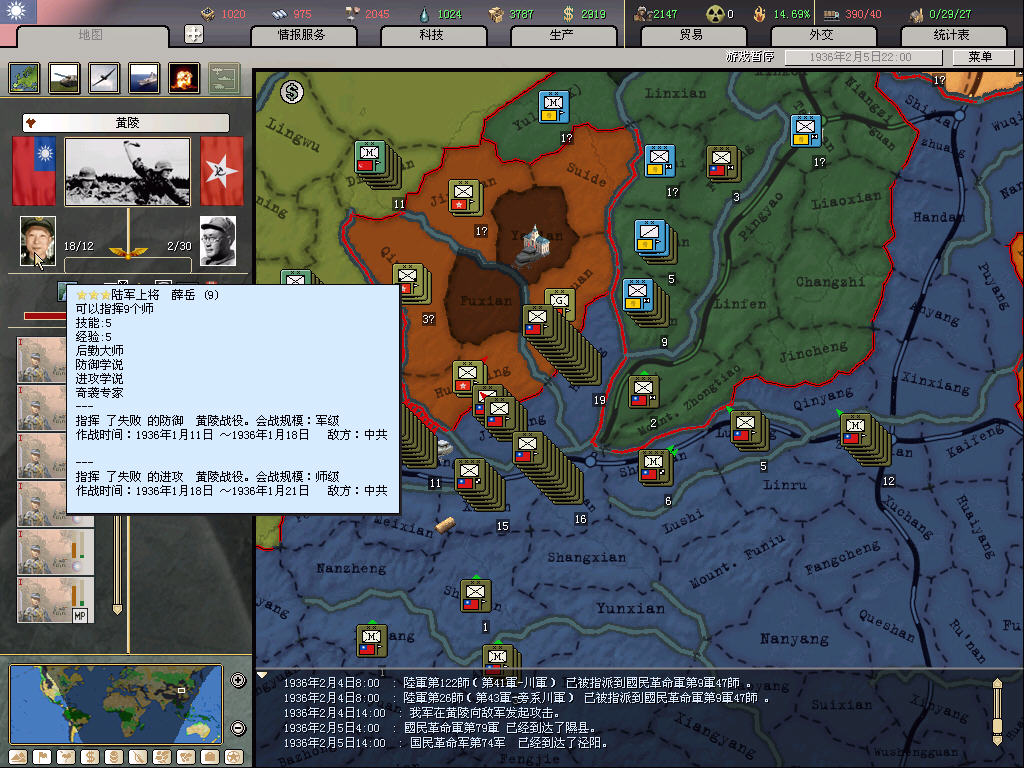The height and width of the screenshot is (768, 1024).
Task: Click the nuclear explosion icon
Action: (183, 78)
